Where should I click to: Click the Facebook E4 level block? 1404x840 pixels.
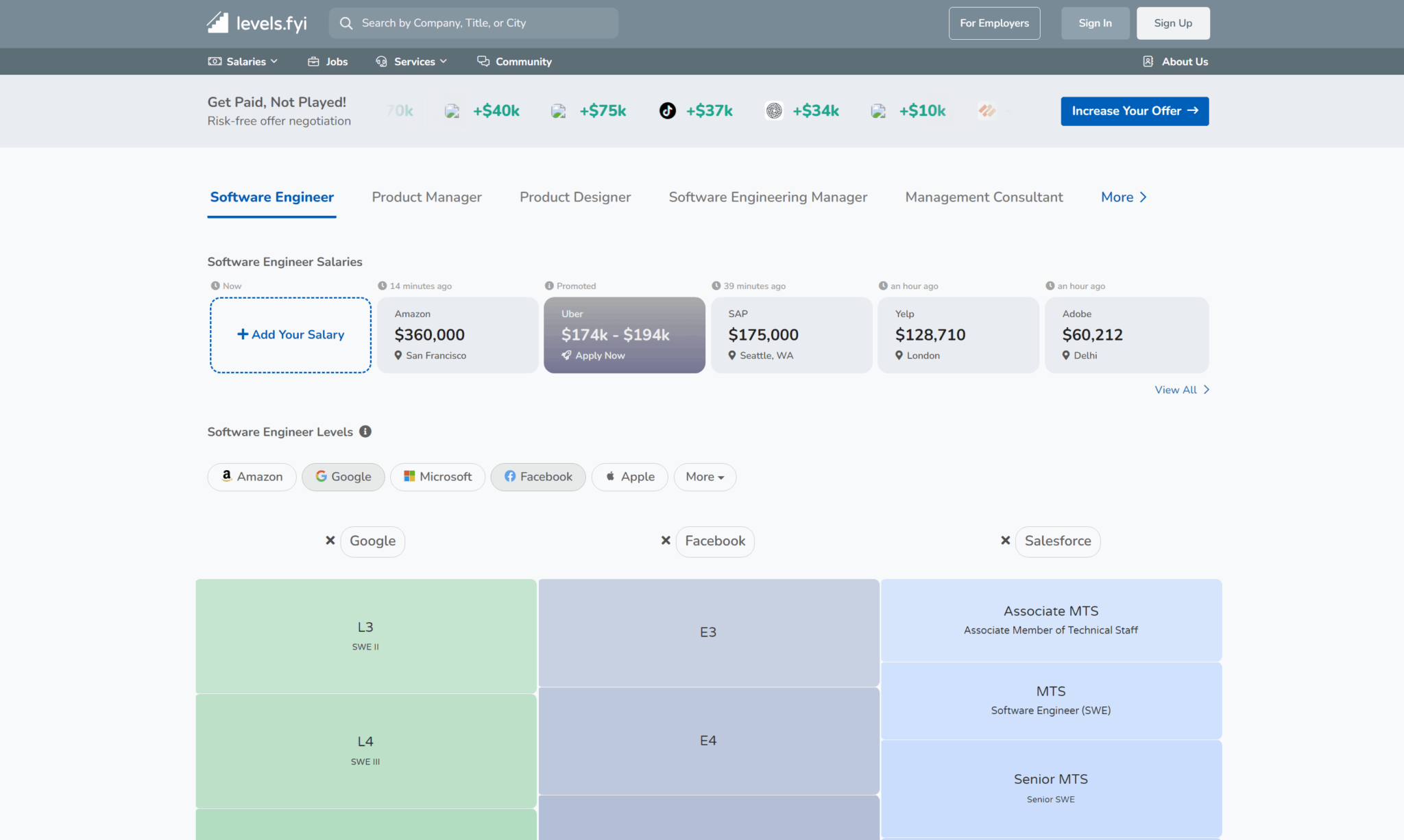coord(709,741)
